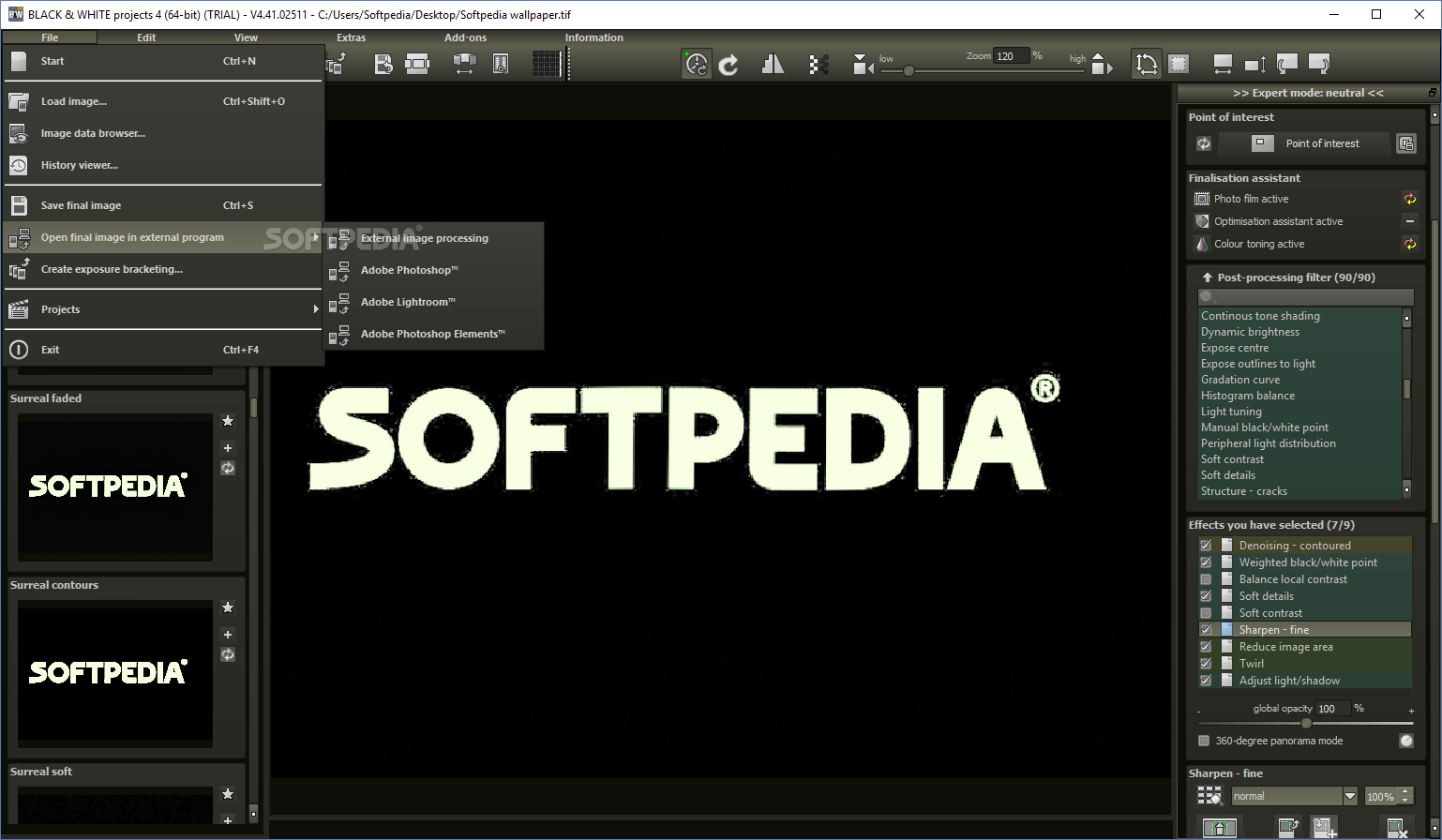Select the Surreal contours preset thumbnail
The height and width of the screenshot is (840, 1442).
click(115, 672)
